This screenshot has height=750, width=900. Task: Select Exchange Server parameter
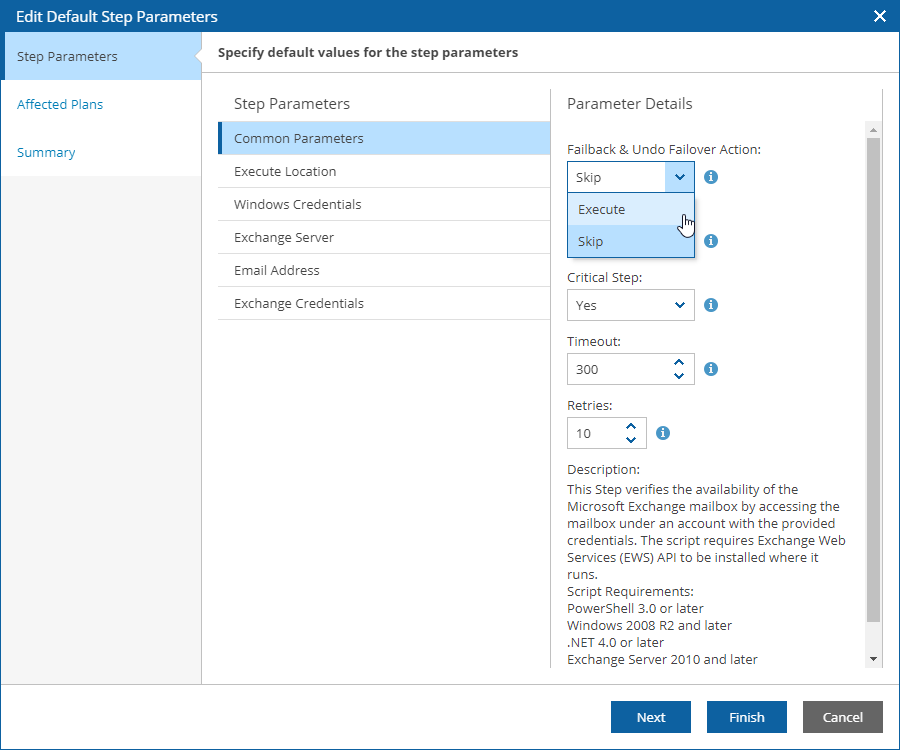(x=384, y=238)
